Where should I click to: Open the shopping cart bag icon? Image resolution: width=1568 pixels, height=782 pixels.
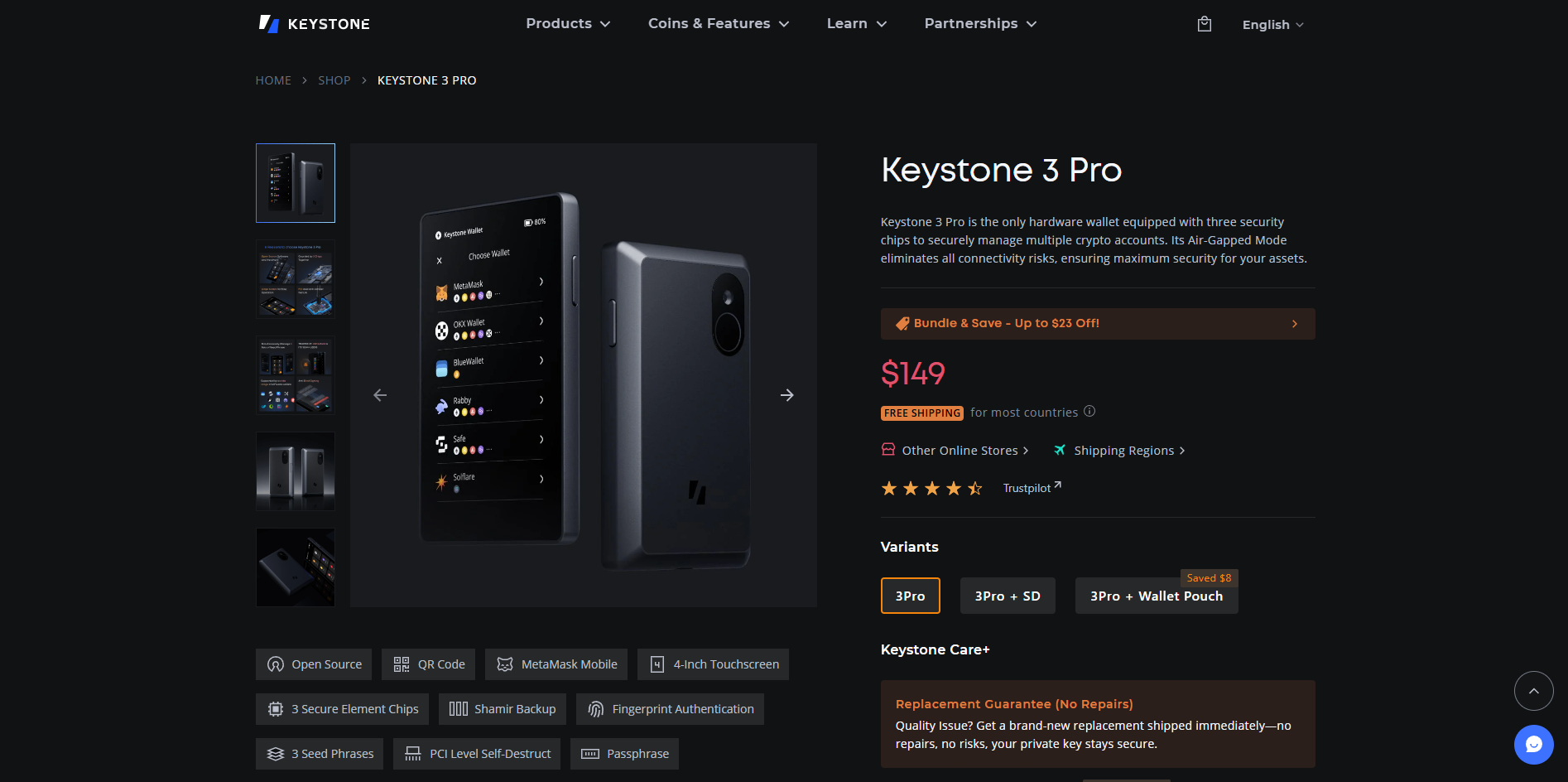1203,24
